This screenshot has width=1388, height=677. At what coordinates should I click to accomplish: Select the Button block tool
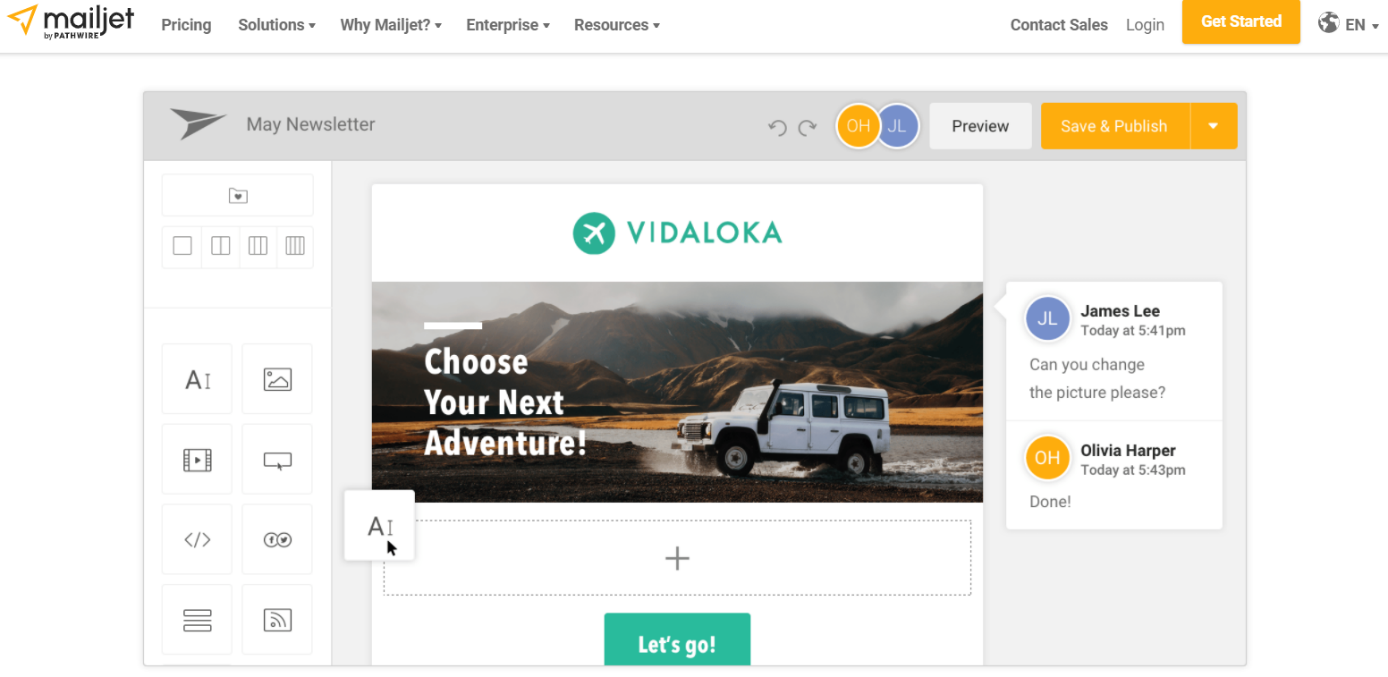(277, 459)
